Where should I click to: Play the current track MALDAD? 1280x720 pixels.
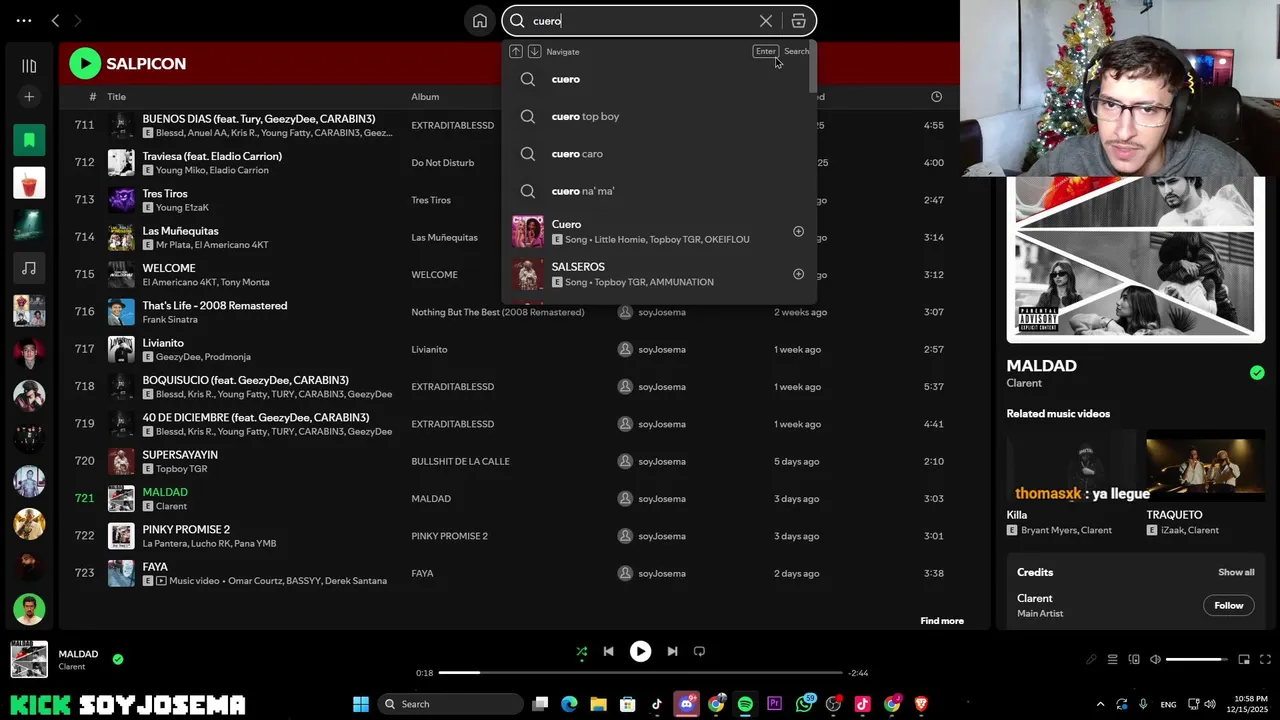click(640, 652)
